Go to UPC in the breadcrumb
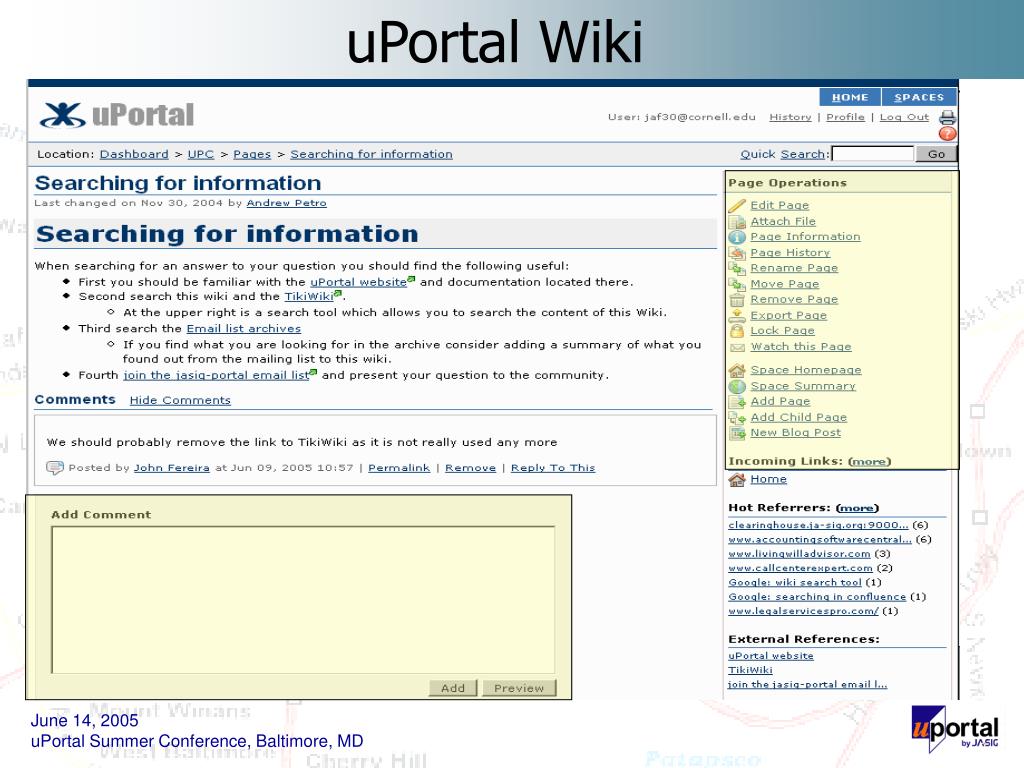 (x=200, y=154)
